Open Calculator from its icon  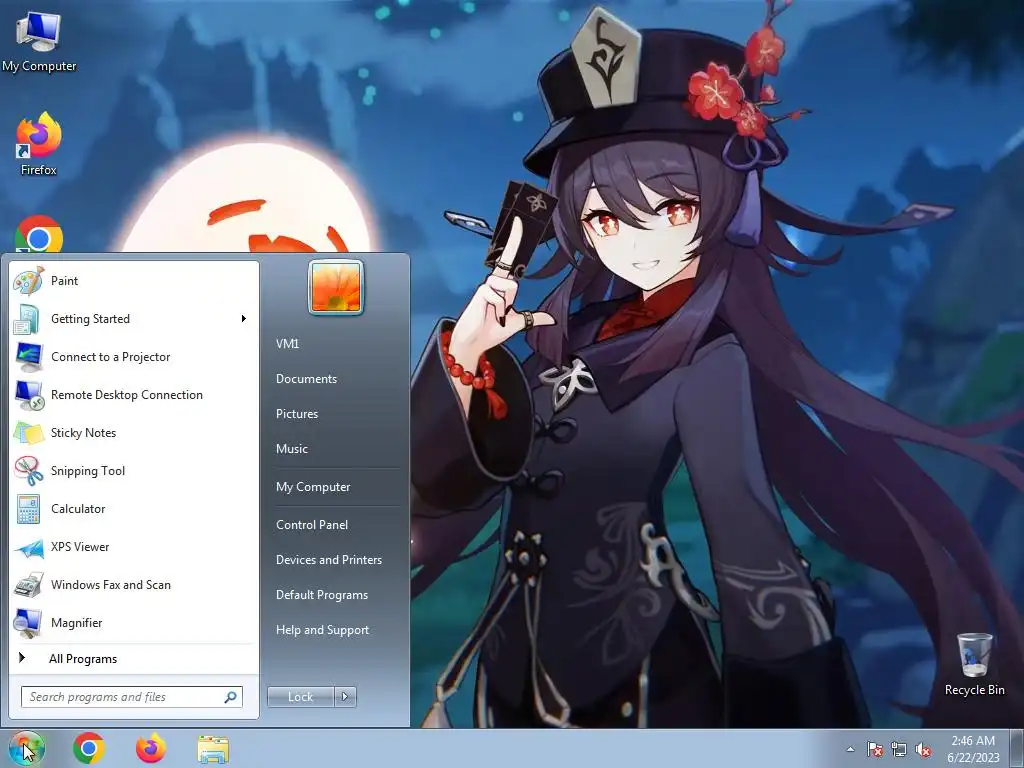(28, 509)
